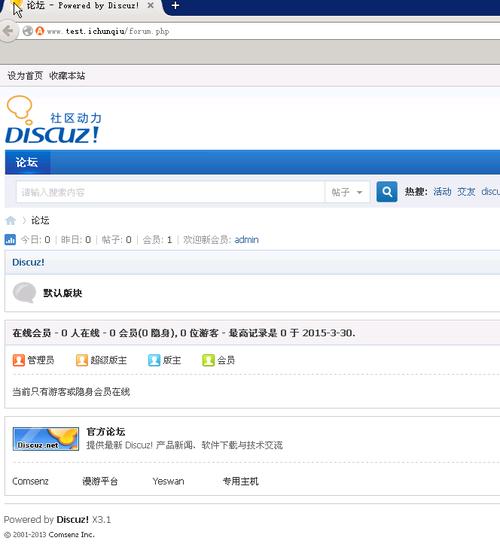Screen dimensions: 500x559
Task: Focus the forum search input box
Action: coord(170,192)
